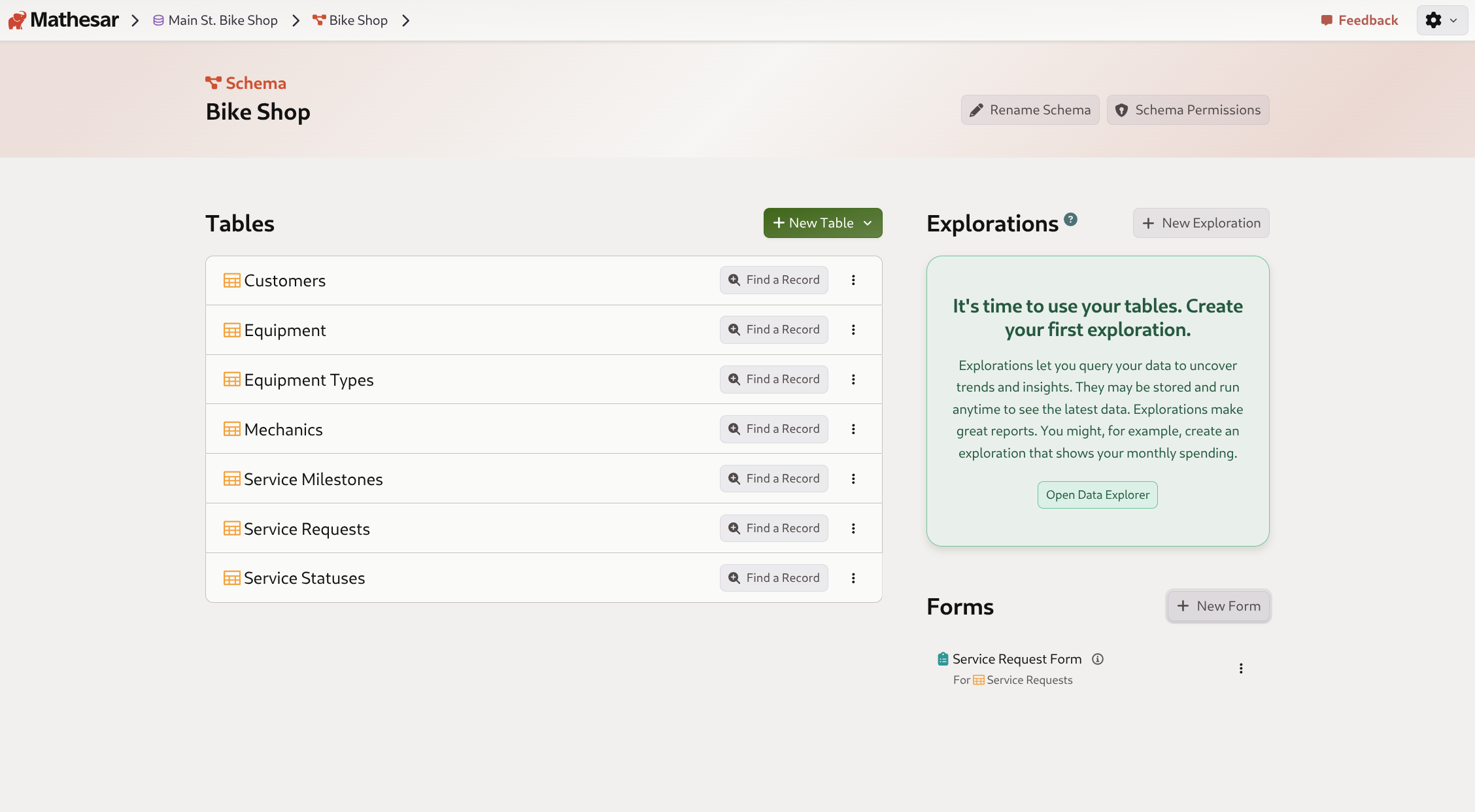Select the Customers table grid icon
The image size is (1475, 812).
pos(231,280)
